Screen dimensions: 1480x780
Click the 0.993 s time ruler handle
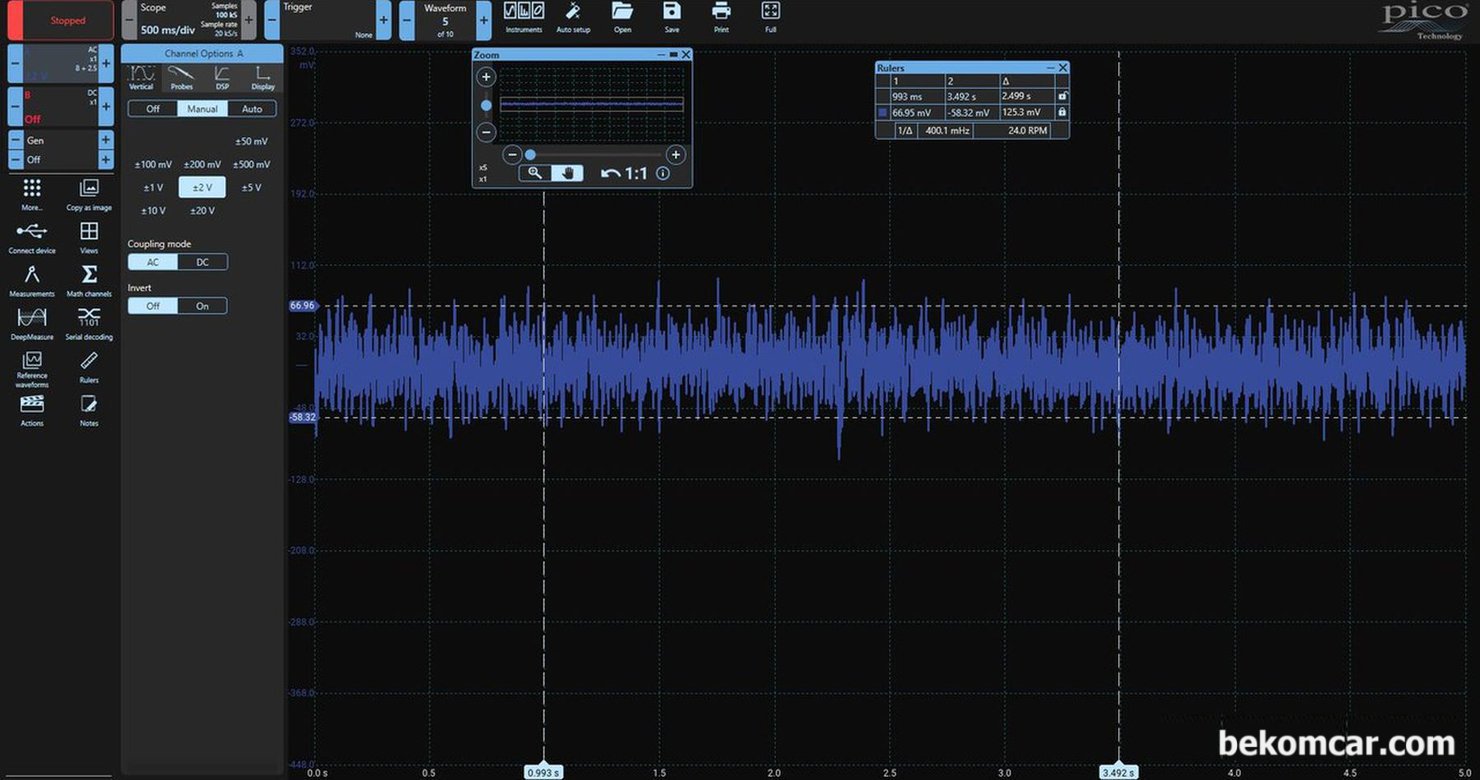[x=543, y=772]
